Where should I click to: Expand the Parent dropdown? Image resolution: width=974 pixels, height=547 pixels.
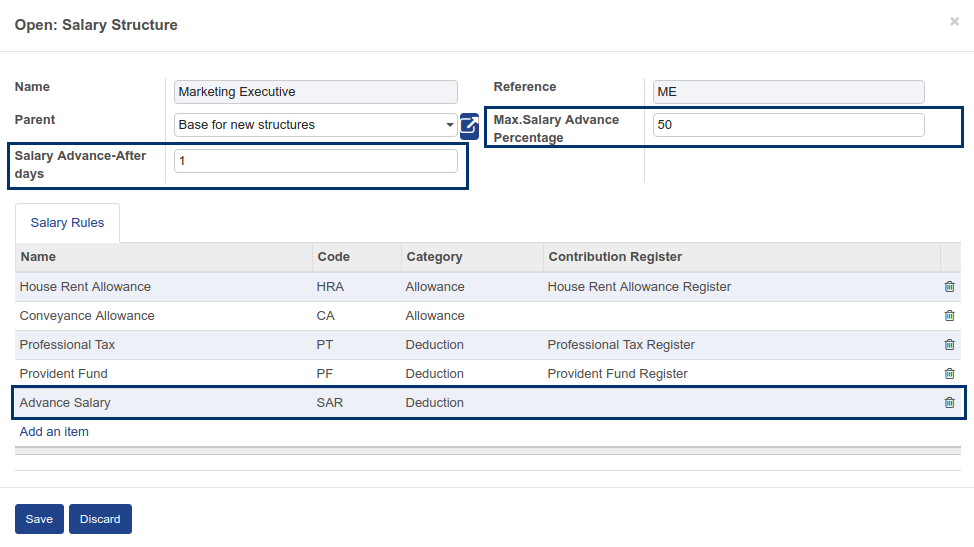(x=450, y=125)
